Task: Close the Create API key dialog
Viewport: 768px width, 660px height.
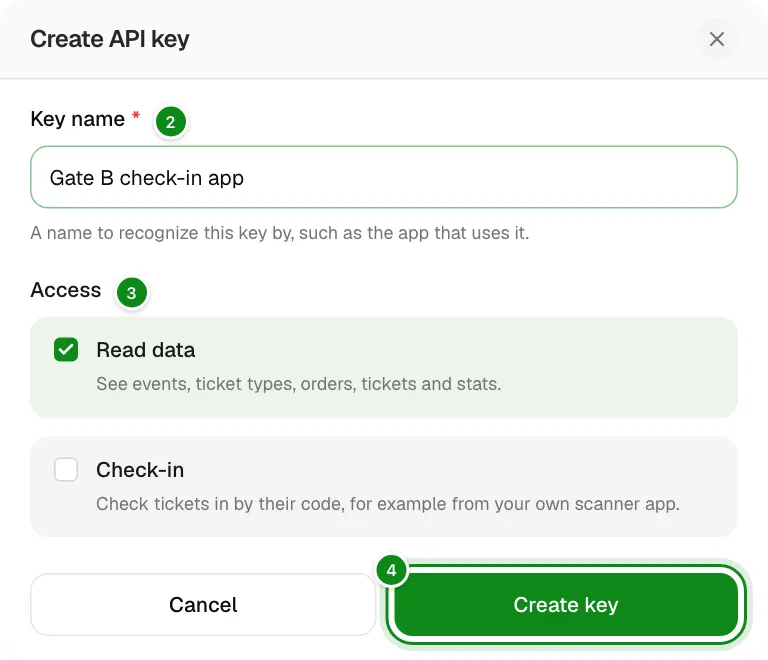Action: click(717, 39)
